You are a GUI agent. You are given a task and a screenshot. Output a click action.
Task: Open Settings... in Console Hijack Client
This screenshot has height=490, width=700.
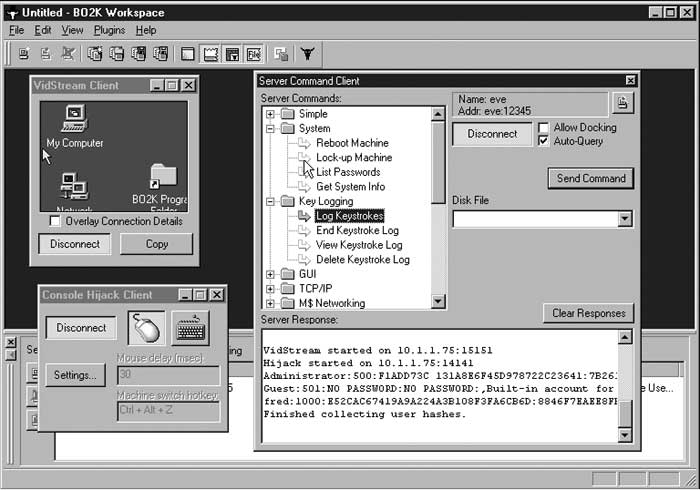click(x=75, y=375)
